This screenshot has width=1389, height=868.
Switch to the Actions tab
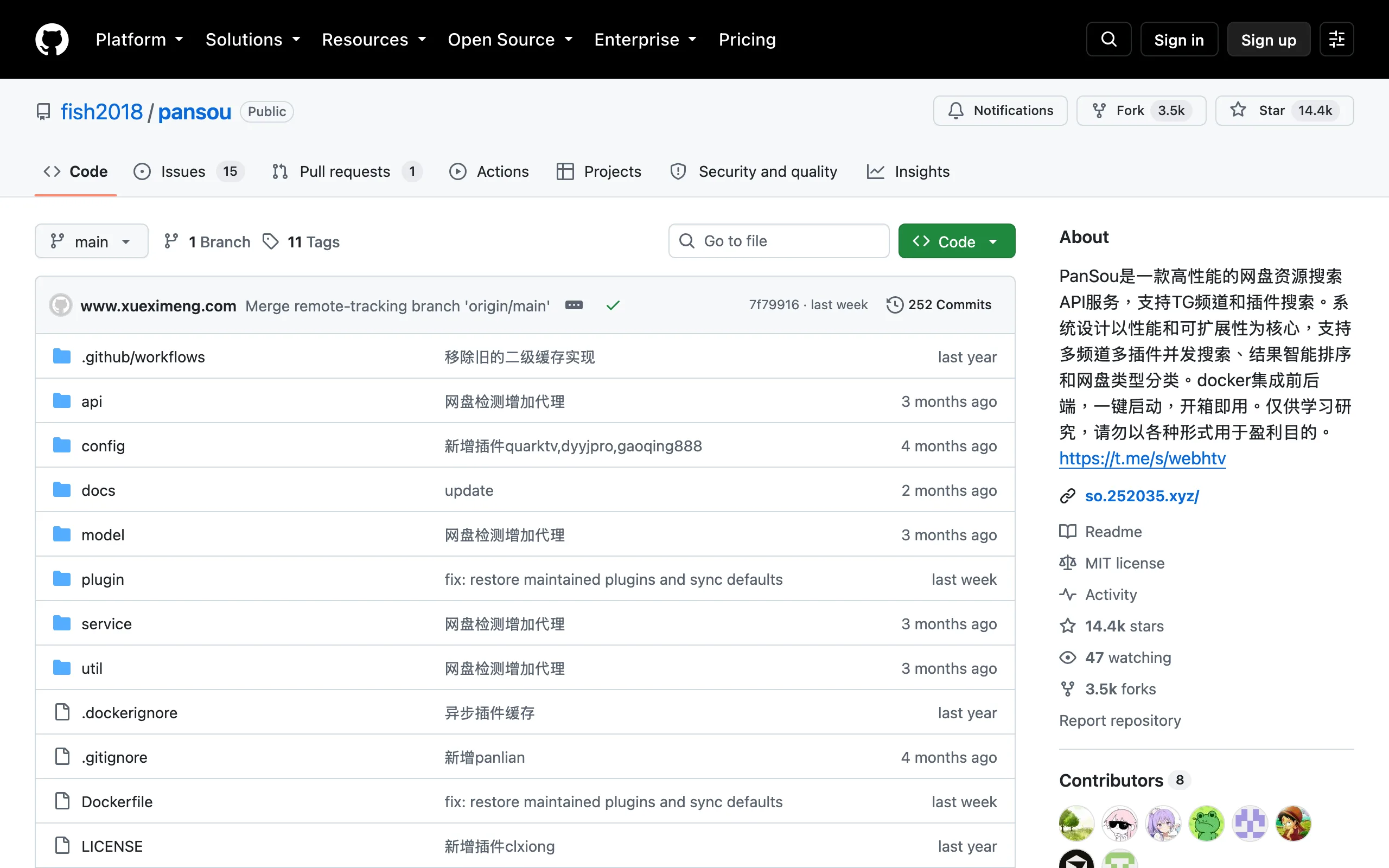489,171
